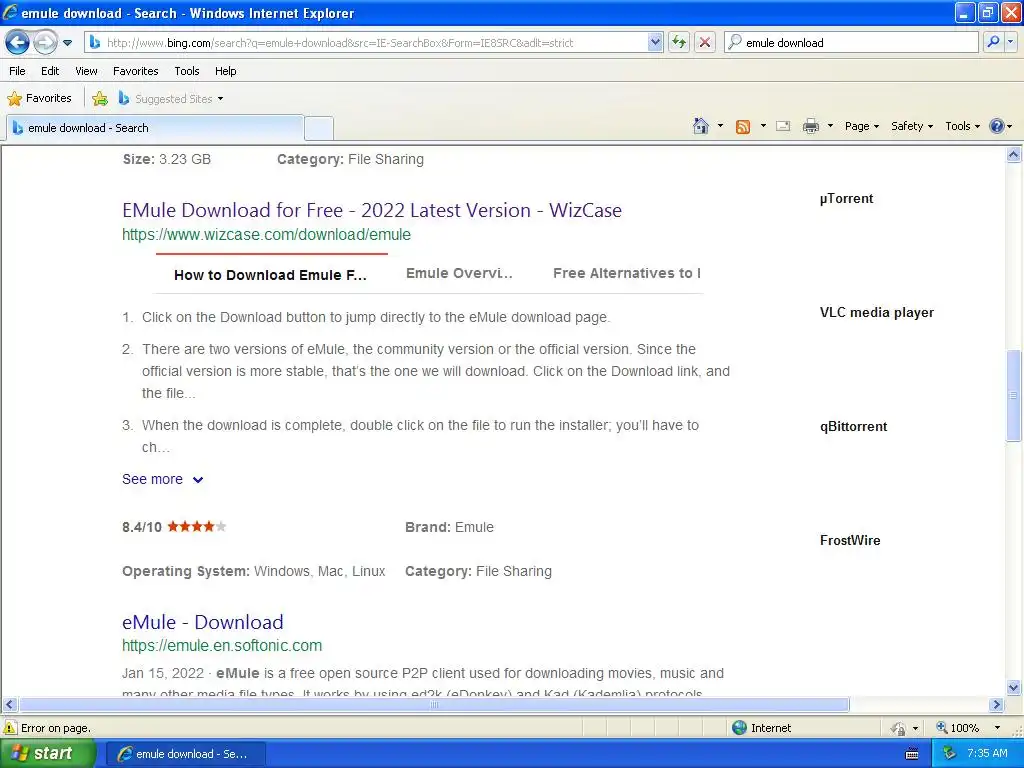Image resolution: width=1024 pixels, height=768 pixels.
Task: Click the Internet zone globe icon
Action: click(739, 728)
